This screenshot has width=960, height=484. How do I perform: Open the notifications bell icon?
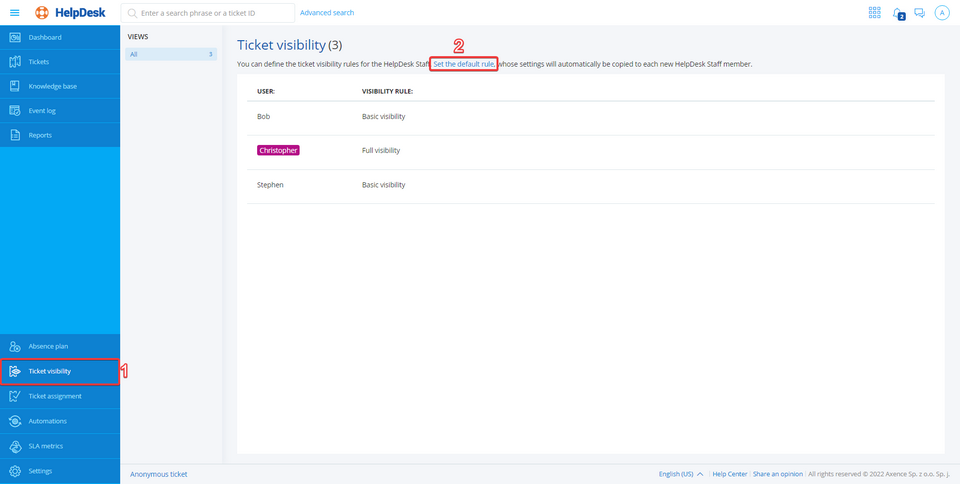(898, 13)
